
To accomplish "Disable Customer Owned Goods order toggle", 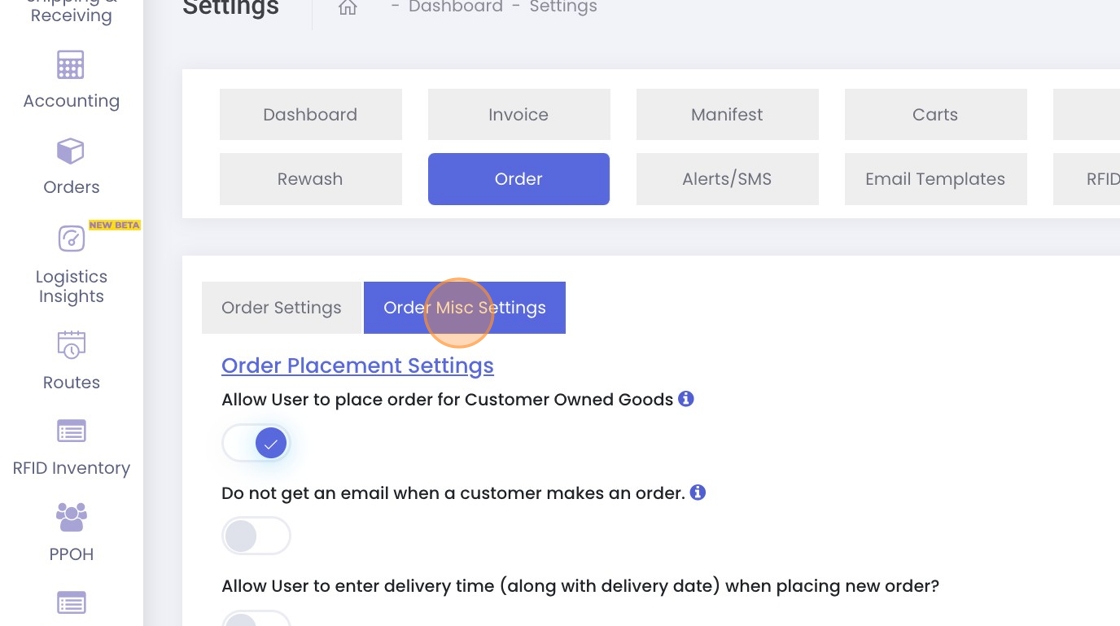I will coord(256,443).
